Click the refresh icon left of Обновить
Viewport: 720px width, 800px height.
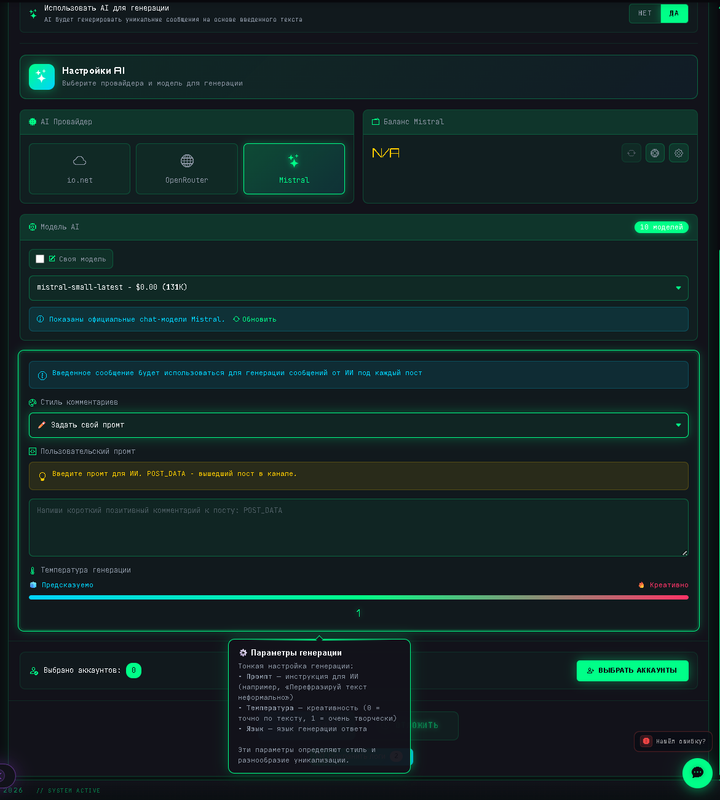click(236, 319)
